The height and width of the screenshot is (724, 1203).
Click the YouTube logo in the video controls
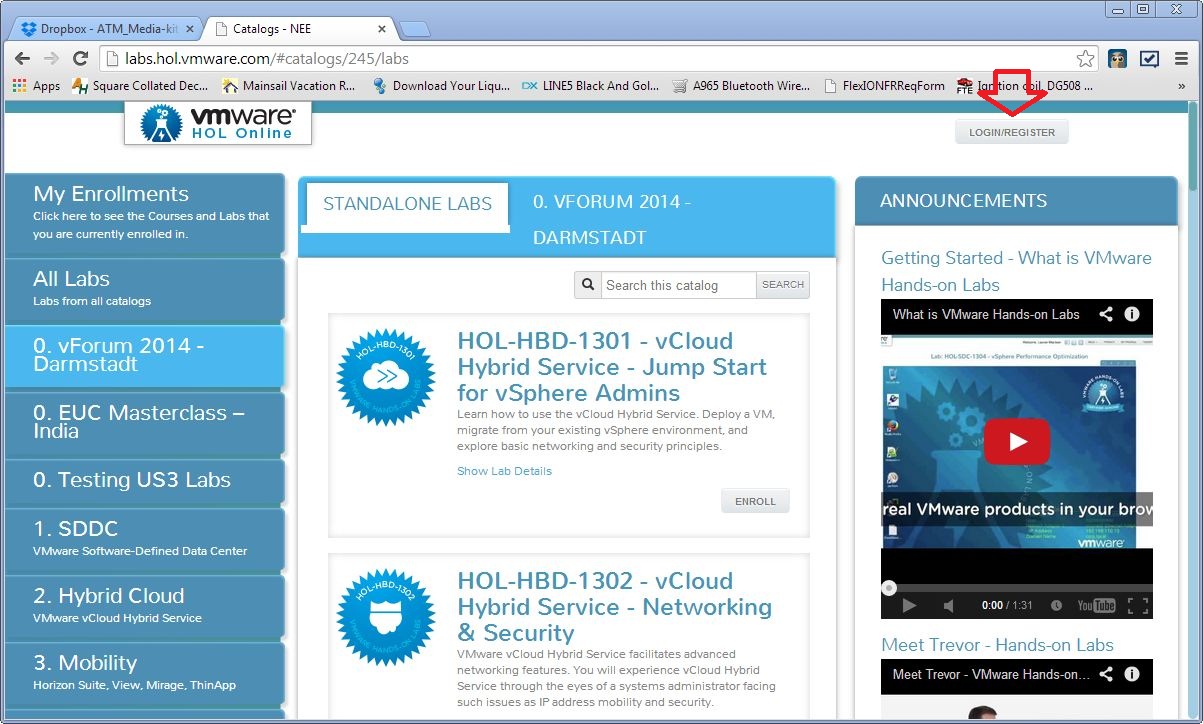coord(1099,605)
